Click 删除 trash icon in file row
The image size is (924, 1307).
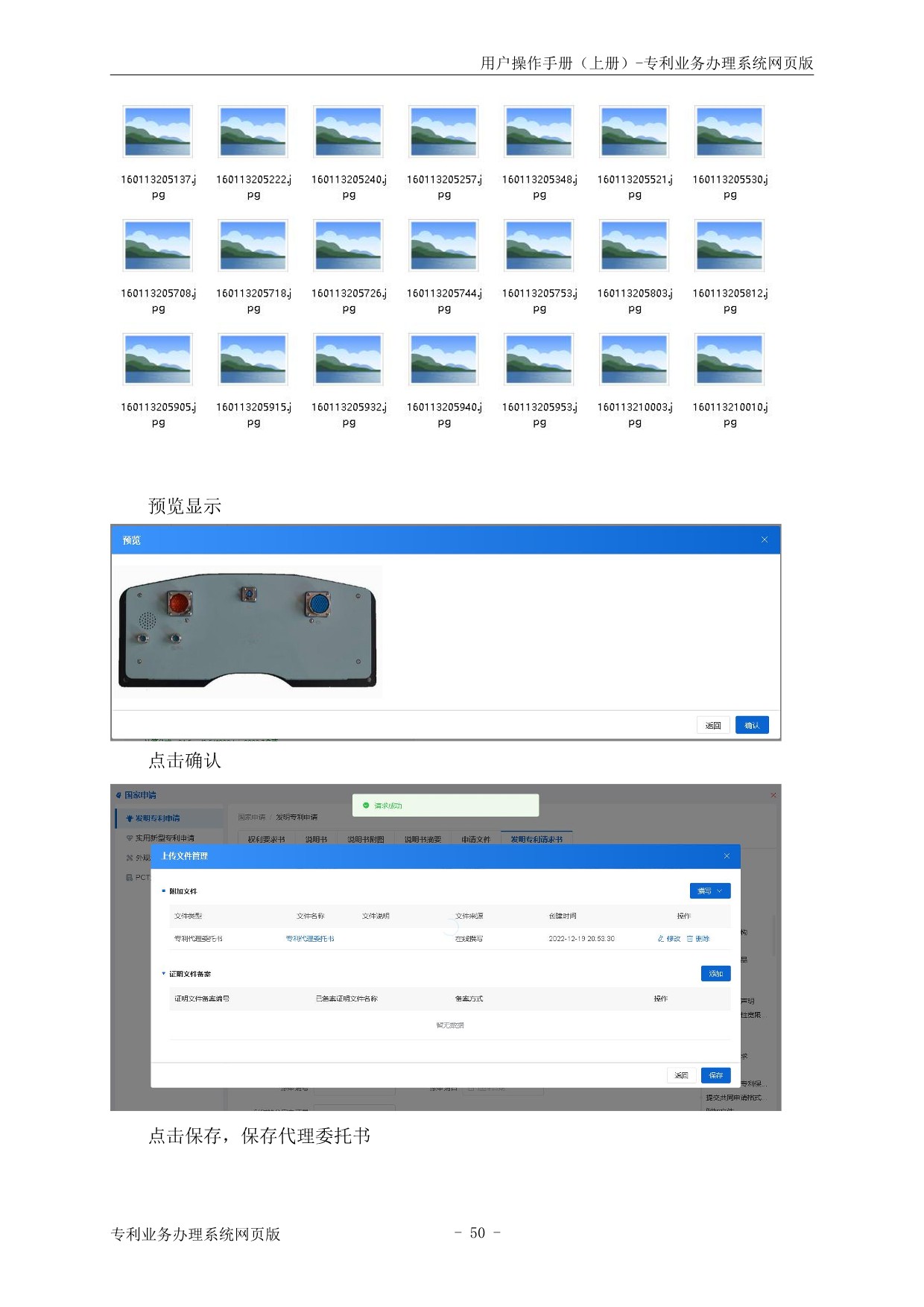[690, 939]
